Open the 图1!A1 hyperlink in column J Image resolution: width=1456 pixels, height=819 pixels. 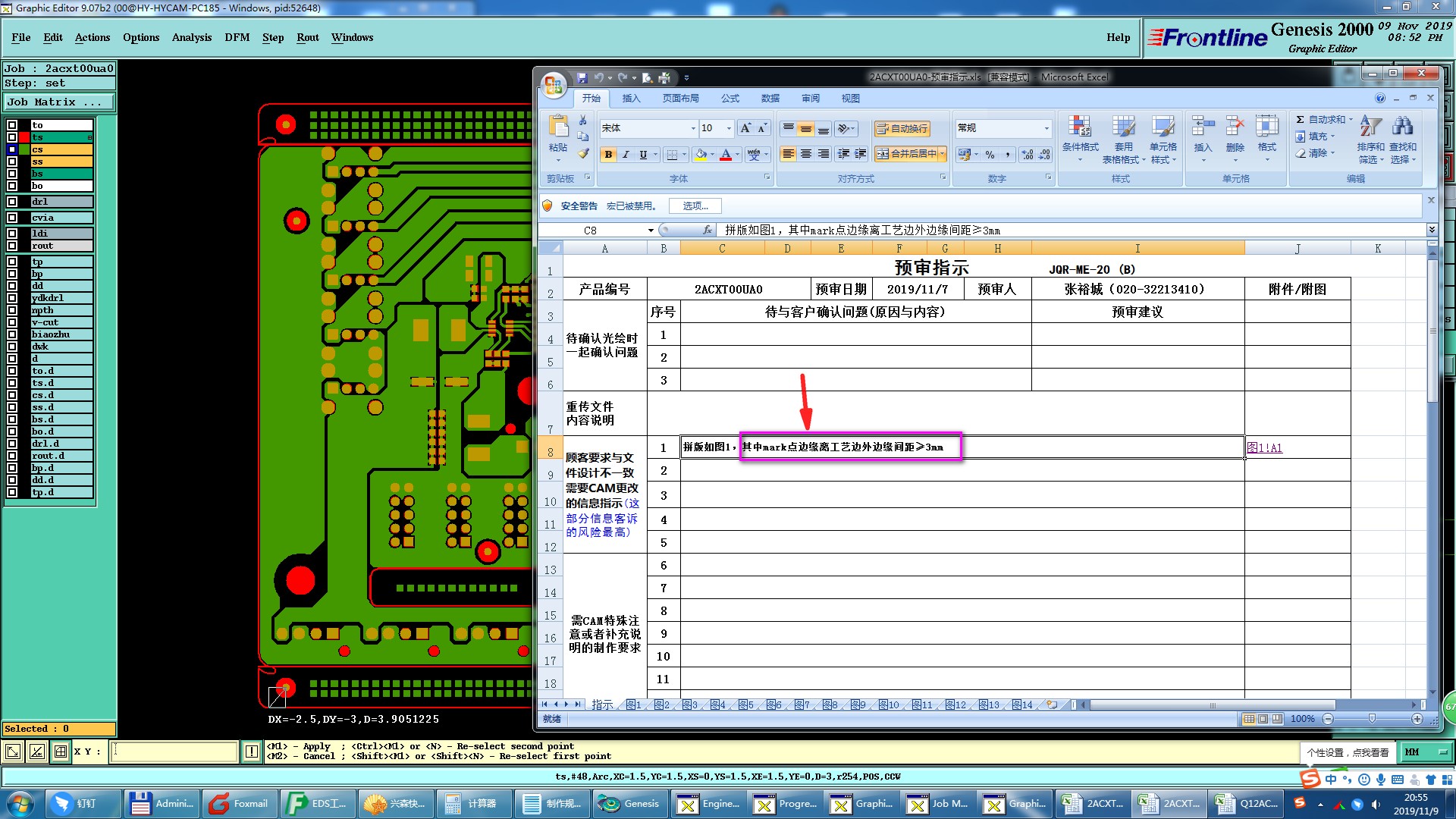click(1264, 448)
